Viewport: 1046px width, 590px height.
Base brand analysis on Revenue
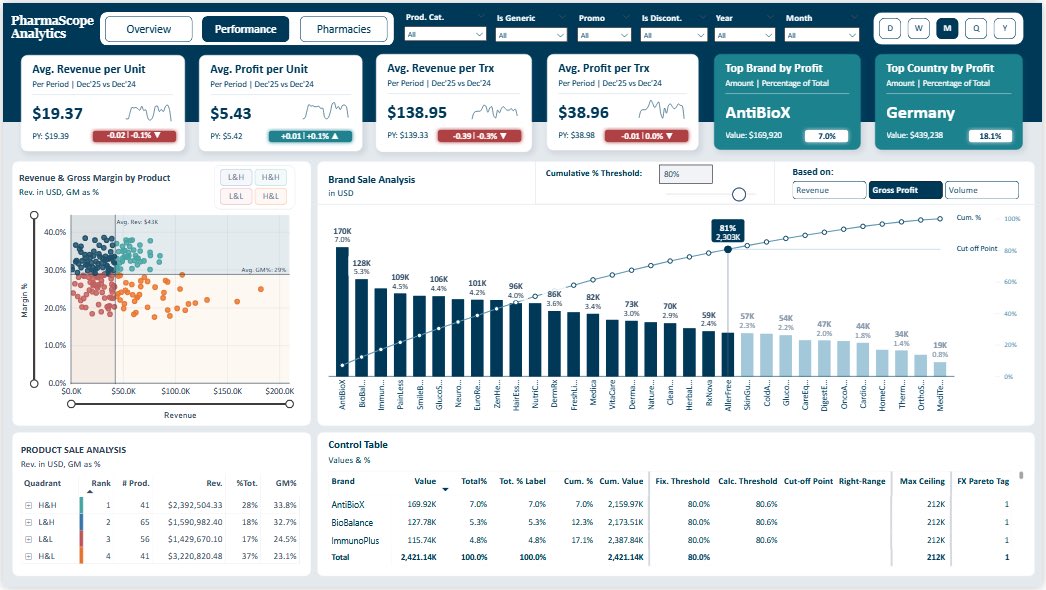point(829,190)
